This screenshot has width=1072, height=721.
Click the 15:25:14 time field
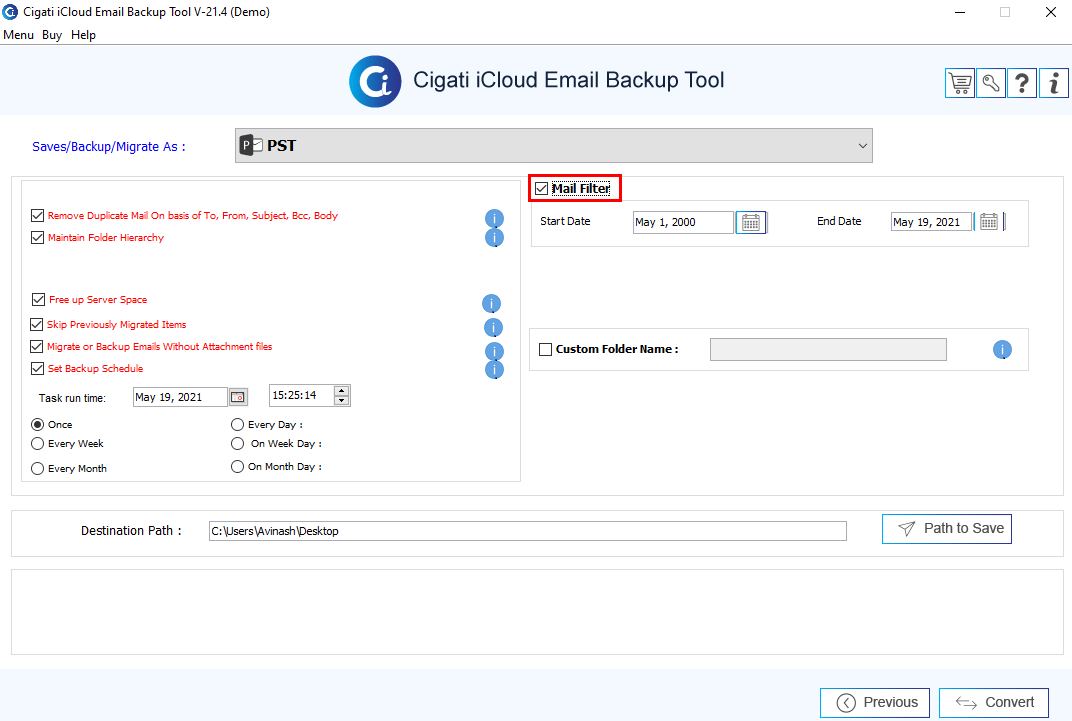[302, 396]
